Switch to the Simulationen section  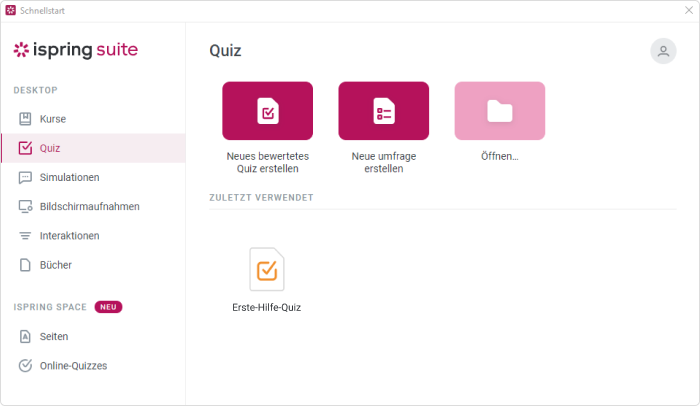(x=93, y=177)
